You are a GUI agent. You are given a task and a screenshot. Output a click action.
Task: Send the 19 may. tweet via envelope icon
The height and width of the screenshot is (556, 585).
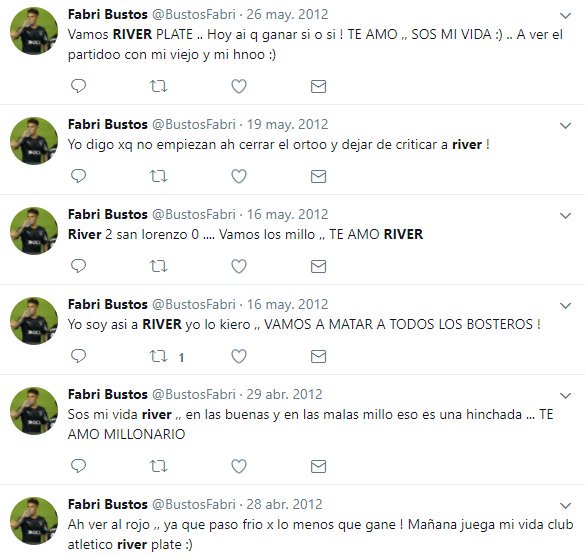pyautogui.click(x=318, y=176)
